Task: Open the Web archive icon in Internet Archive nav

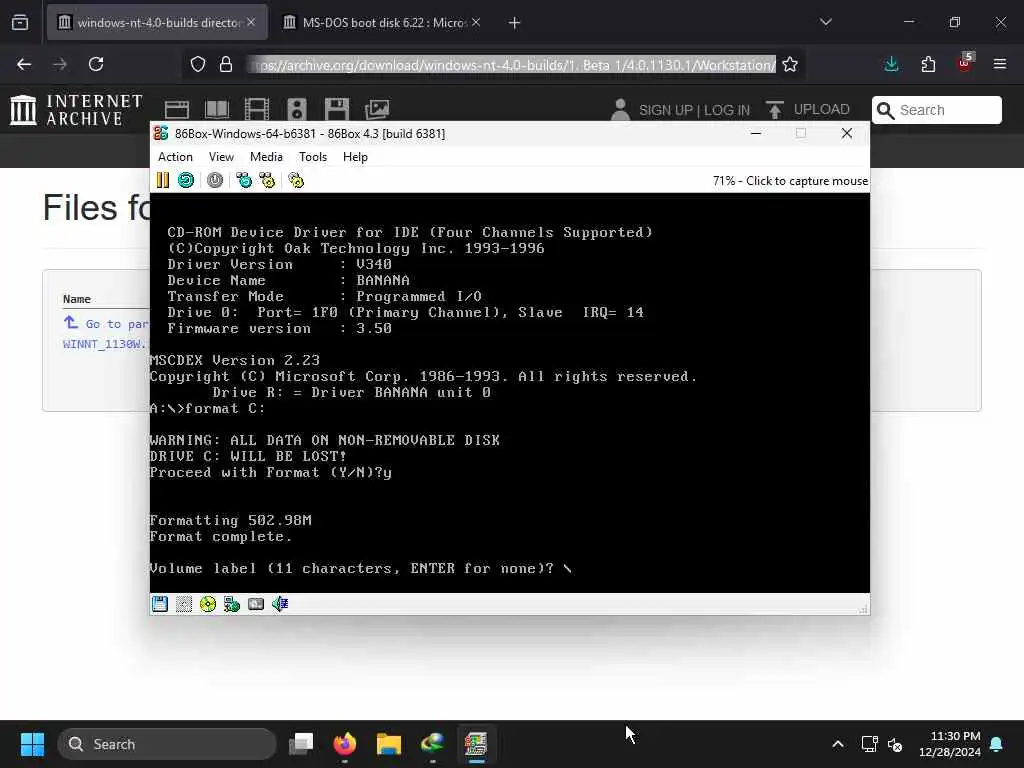Action: click(x=177, y=109)
